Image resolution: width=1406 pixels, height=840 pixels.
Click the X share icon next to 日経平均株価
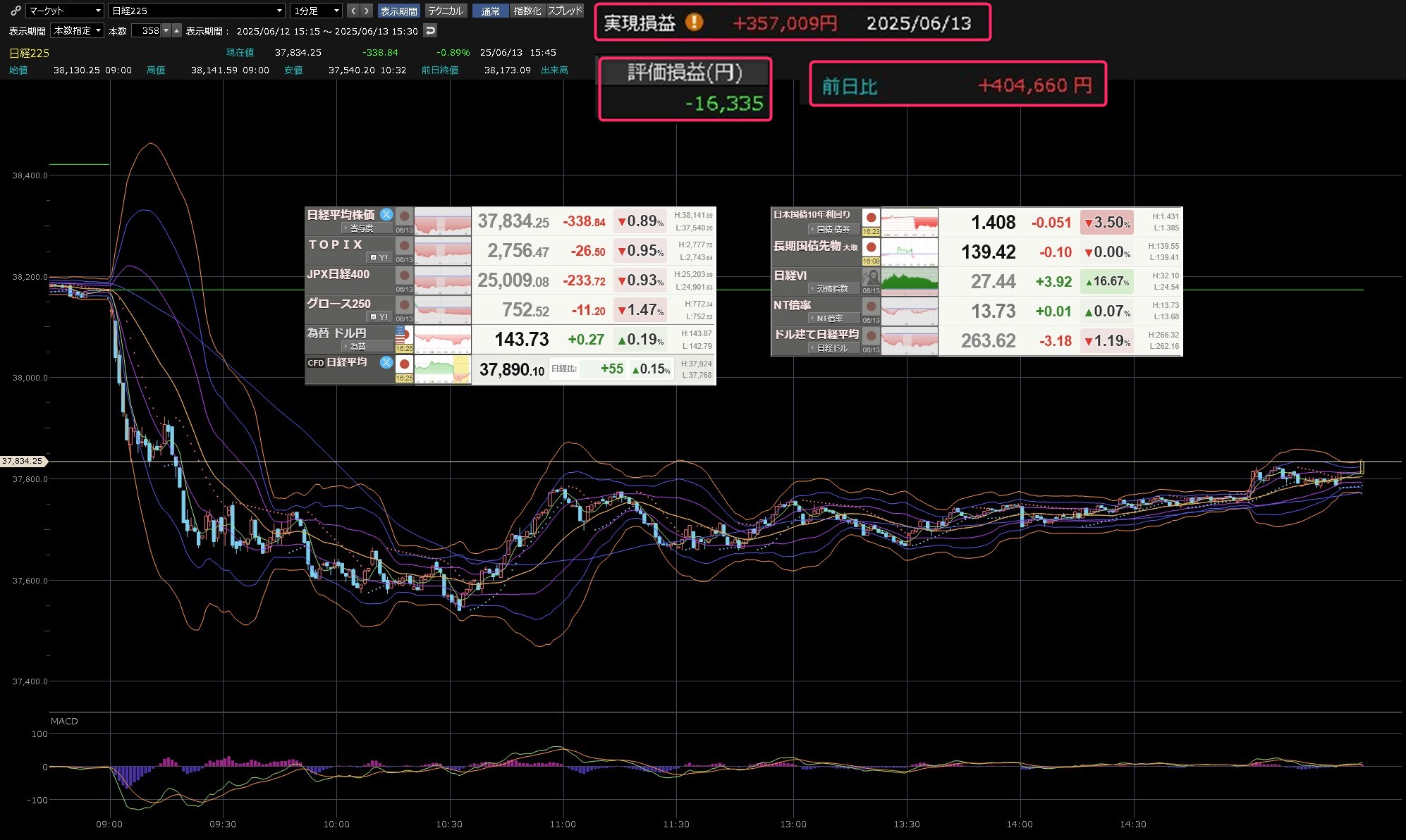click(386, 214)
